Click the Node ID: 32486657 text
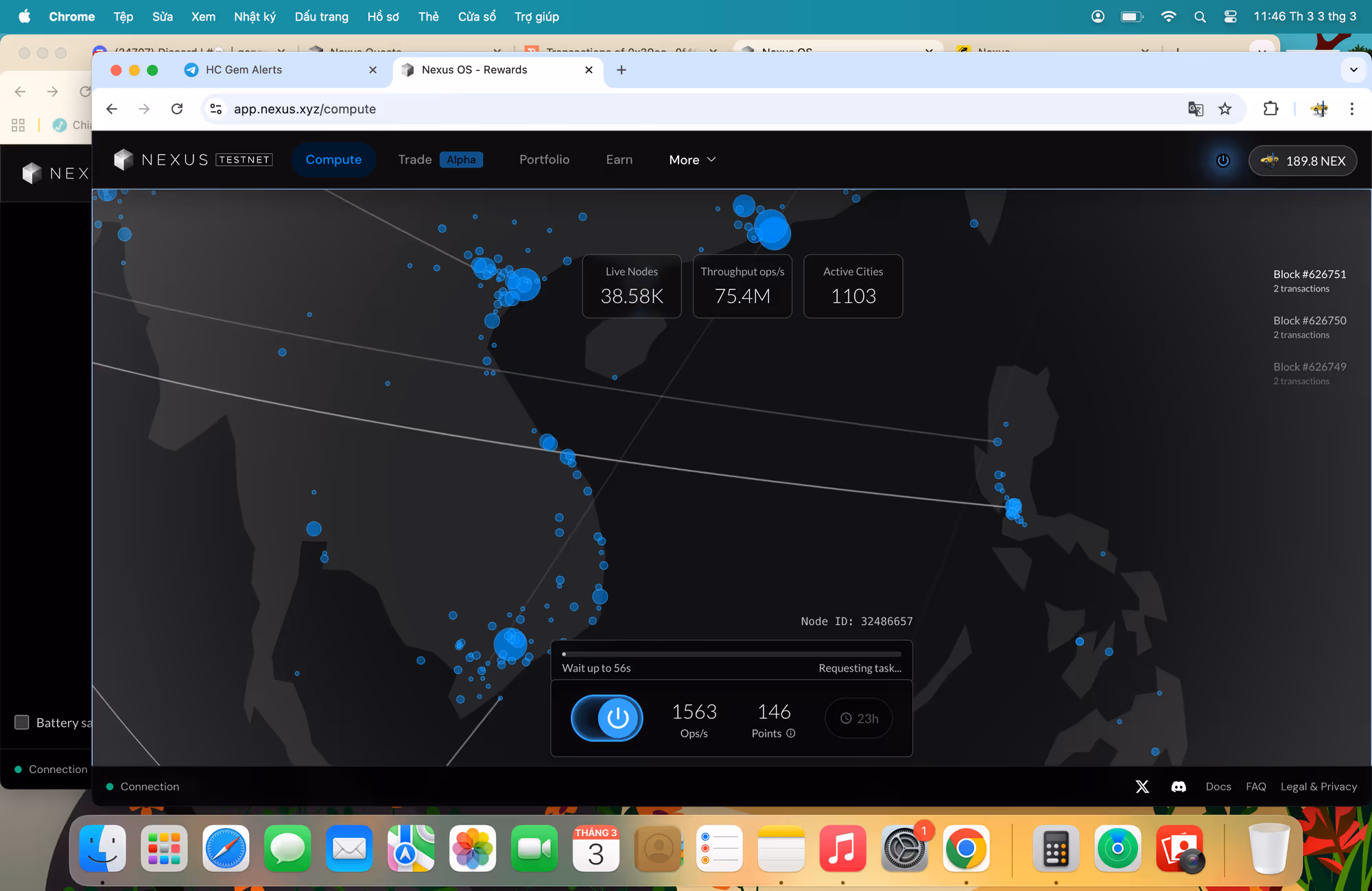Image resolution: width=1372 pixels, height=891 pixels. [857, 621]
